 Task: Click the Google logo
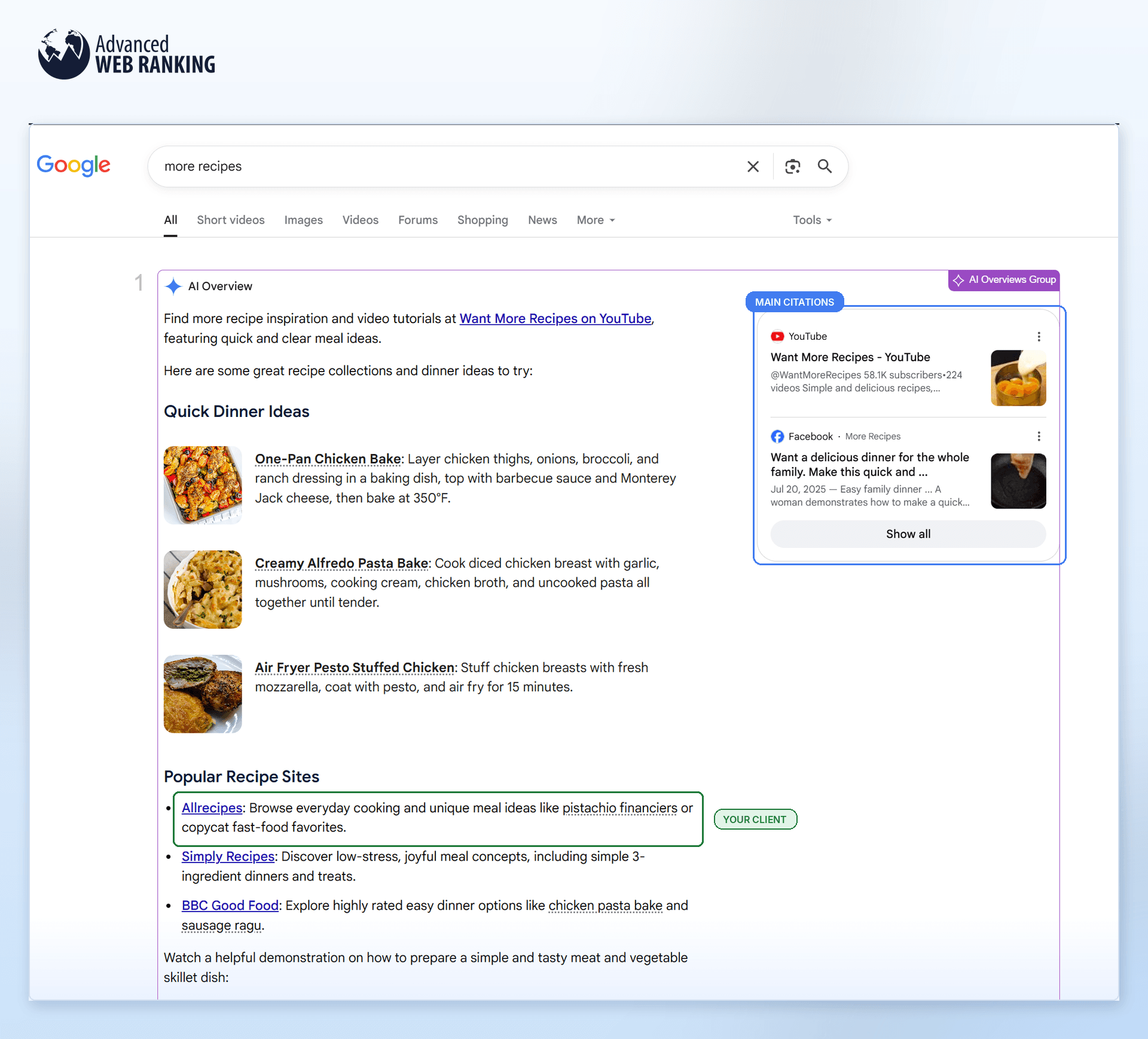[74, 165]
